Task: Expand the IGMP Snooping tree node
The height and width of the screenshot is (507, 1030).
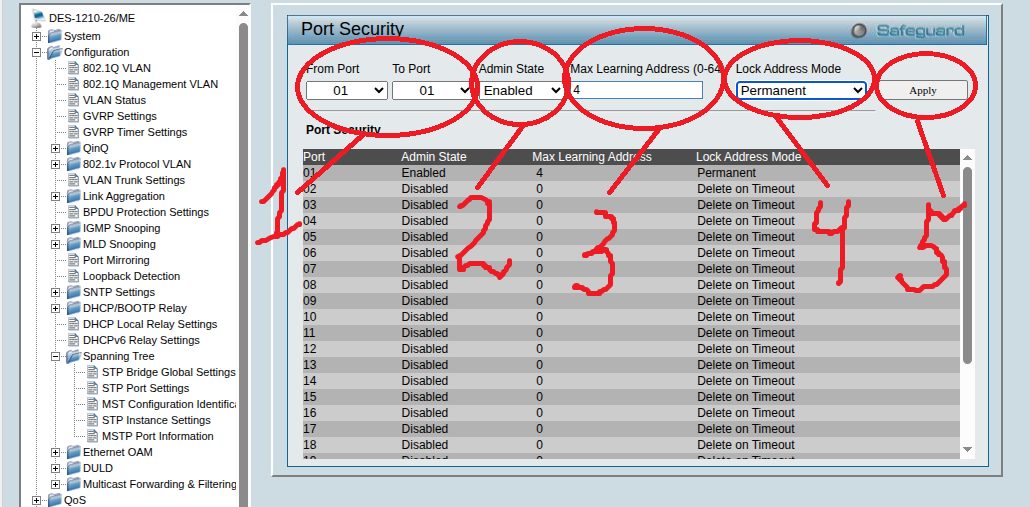Action: [56, 228]
